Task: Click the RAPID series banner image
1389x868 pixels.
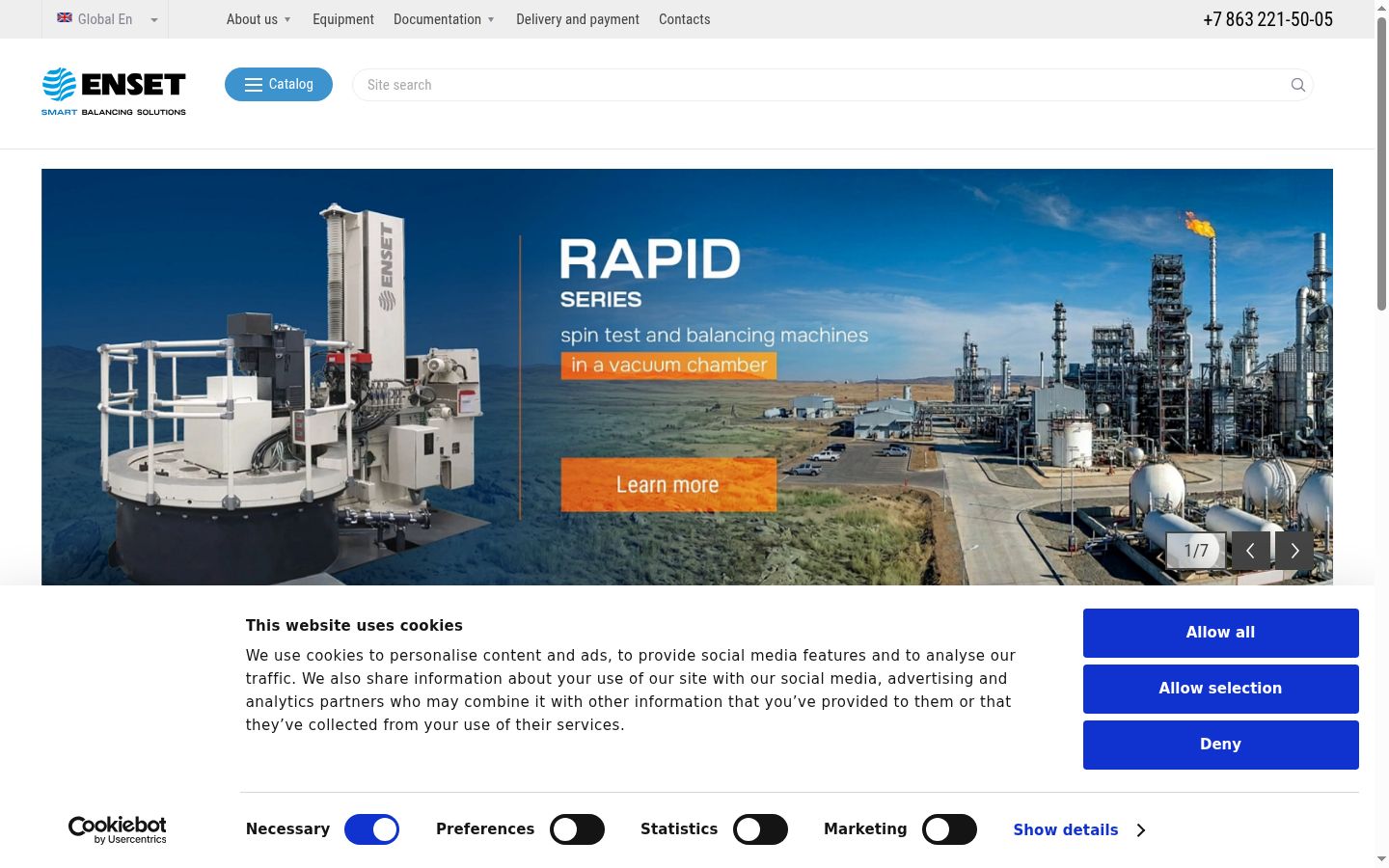Action: [687, 377]
